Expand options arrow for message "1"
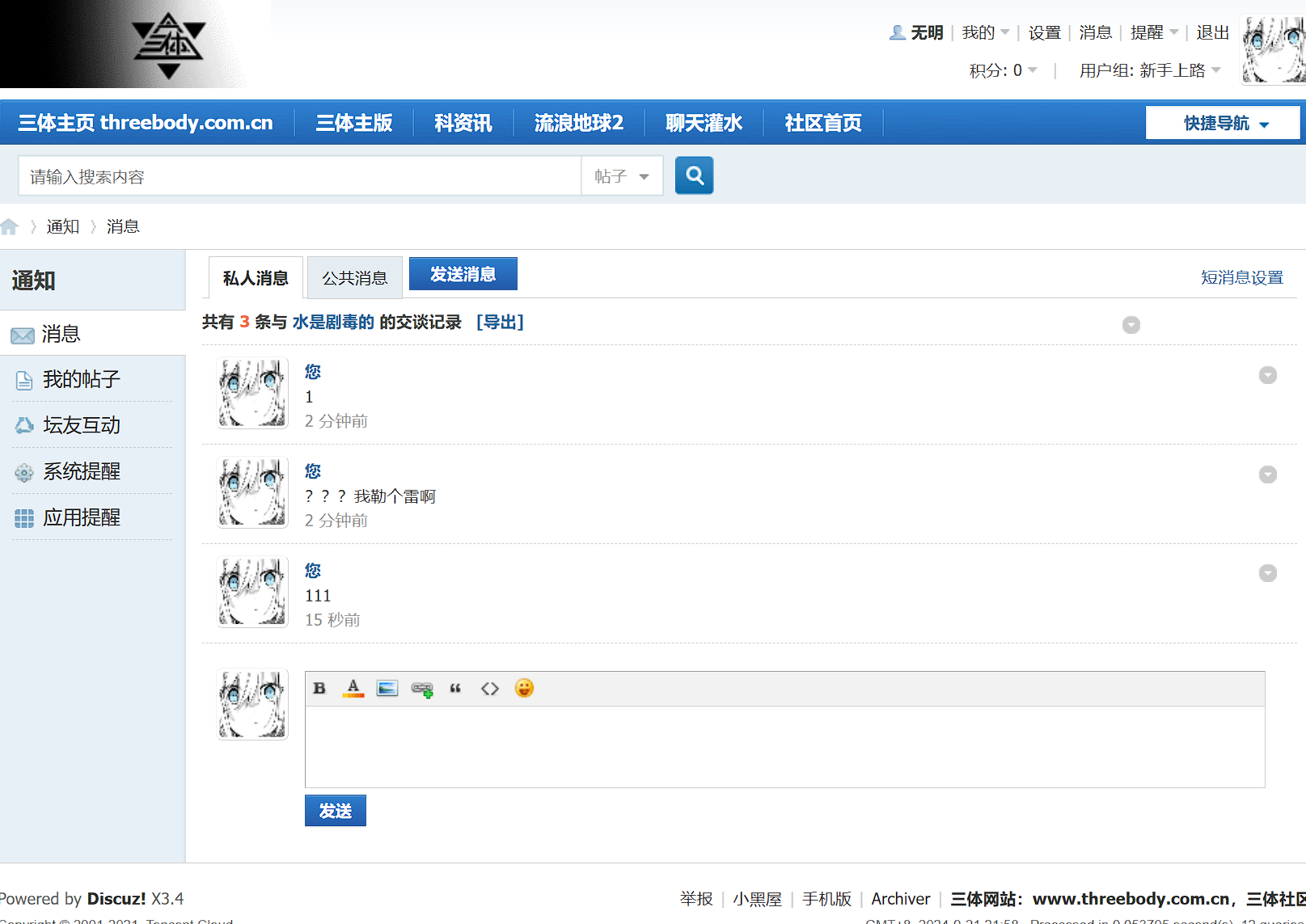 tap(1268, 375)
